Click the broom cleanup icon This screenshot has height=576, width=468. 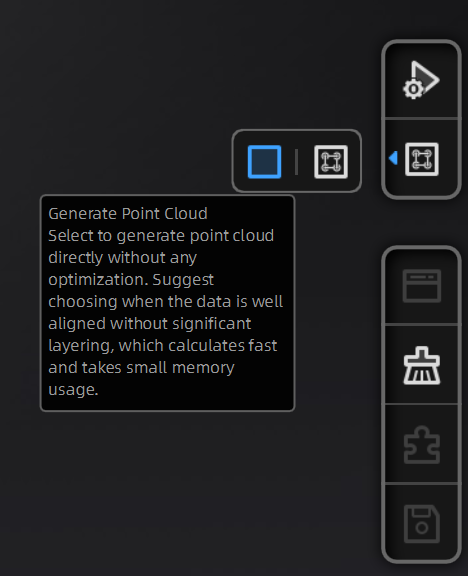tap(422, 366)
